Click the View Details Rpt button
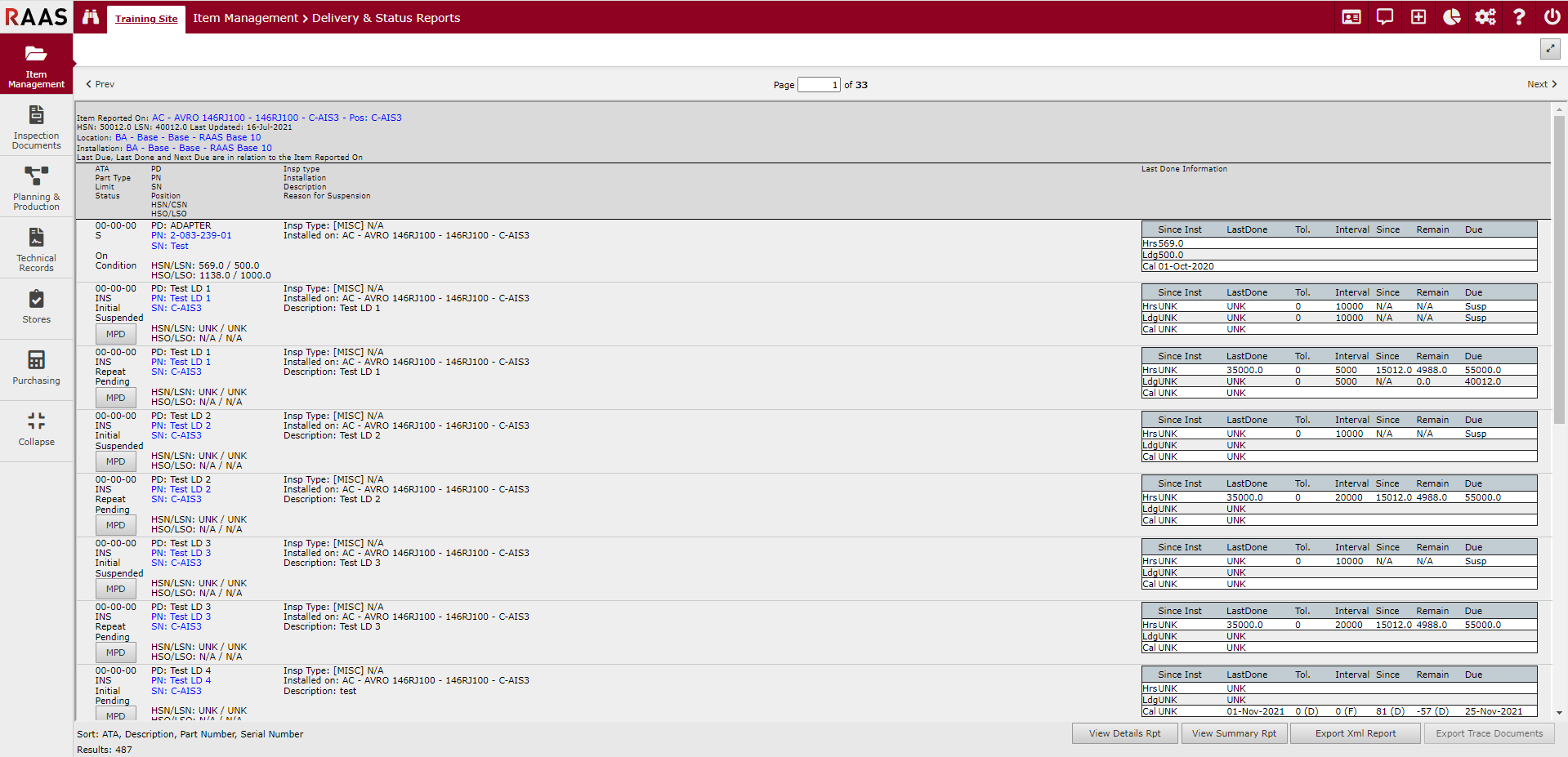 [x=1124, y=733]
